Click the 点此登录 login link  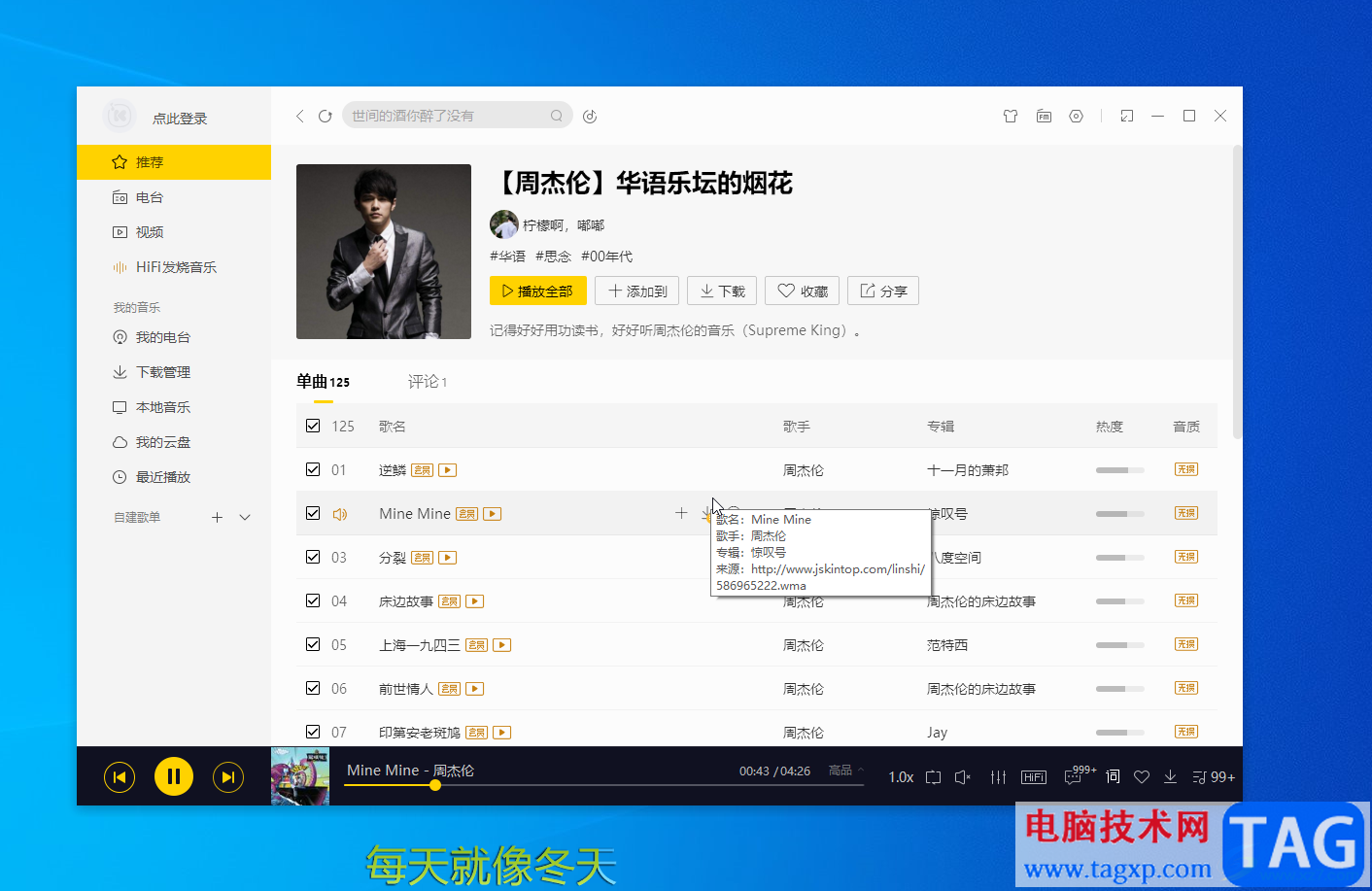[x=180, y=119]
